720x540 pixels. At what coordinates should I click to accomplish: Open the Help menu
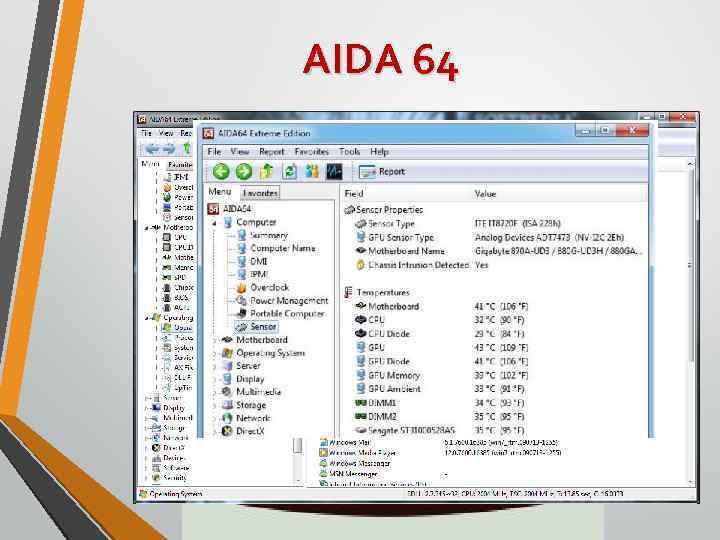click(379, 152)
